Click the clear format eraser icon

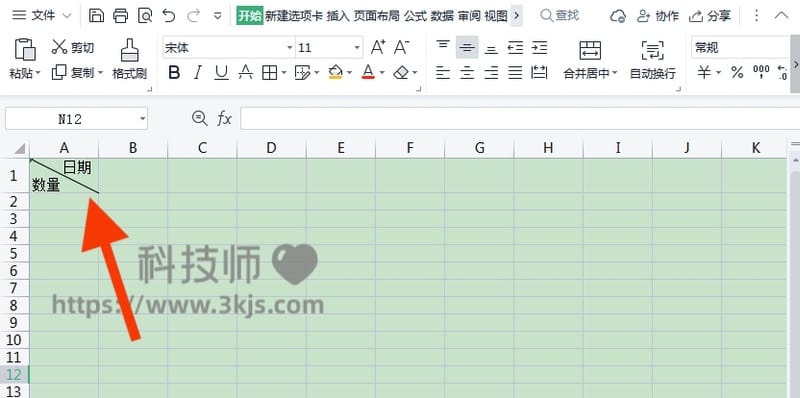(402, 73)
